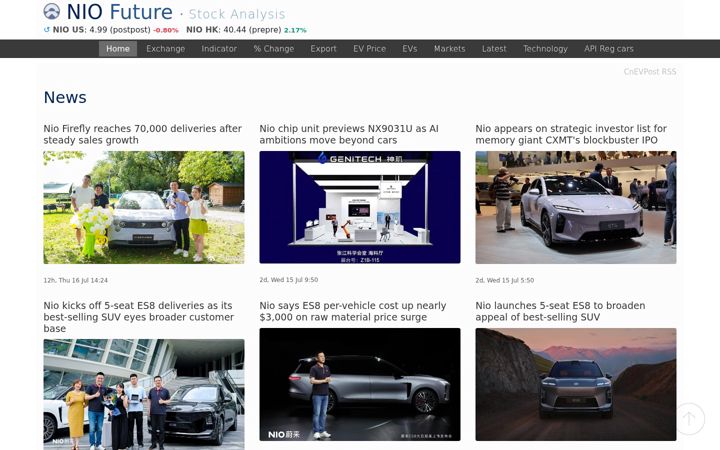
Task: Open Nio launches 5-seat ES8 article
Action: point(560,311)
